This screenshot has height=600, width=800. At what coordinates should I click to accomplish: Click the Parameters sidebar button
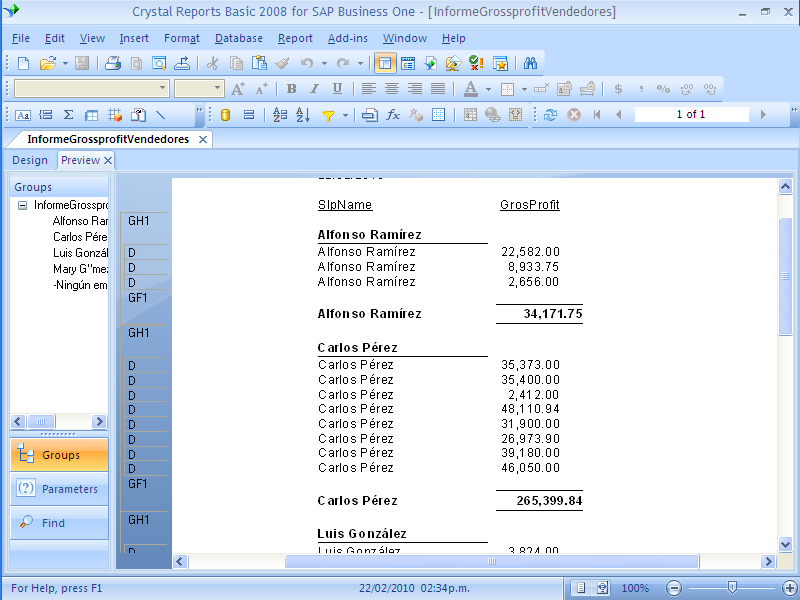[58, 487]
